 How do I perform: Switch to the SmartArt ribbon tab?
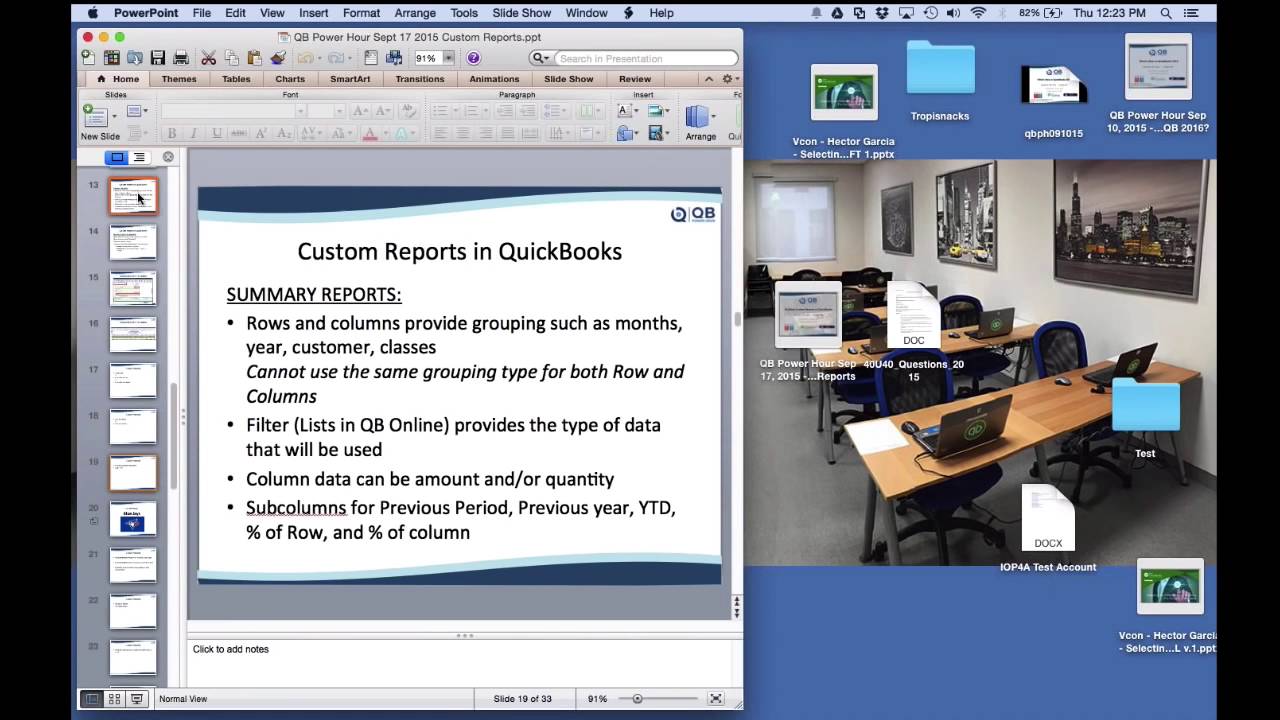click(350, 79)
